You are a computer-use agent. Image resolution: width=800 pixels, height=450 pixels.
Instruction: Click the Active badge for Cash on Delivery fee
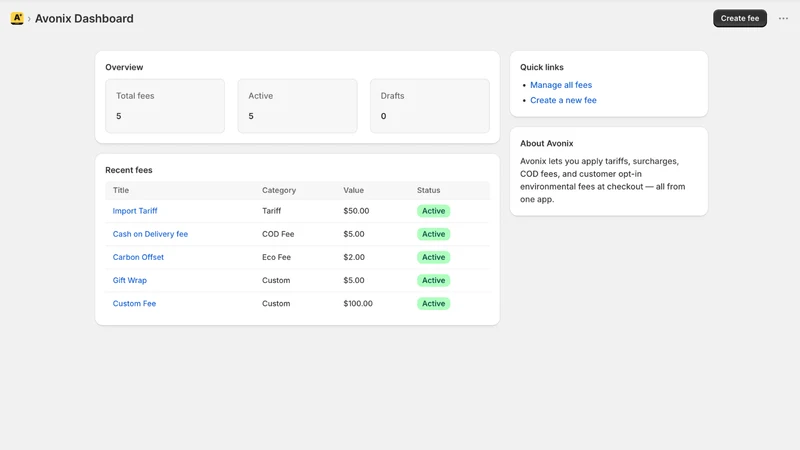tap(433, 234)
